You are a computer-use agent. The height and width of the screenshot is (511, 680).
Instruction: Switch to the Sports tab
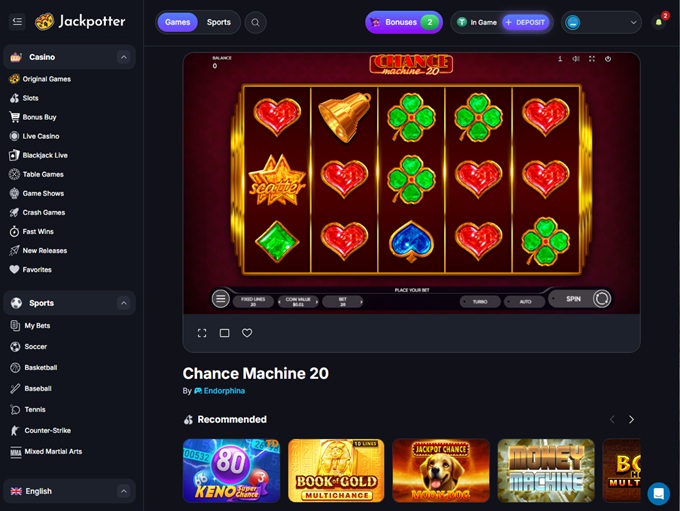pyautogui.click(x=219, y=22)
